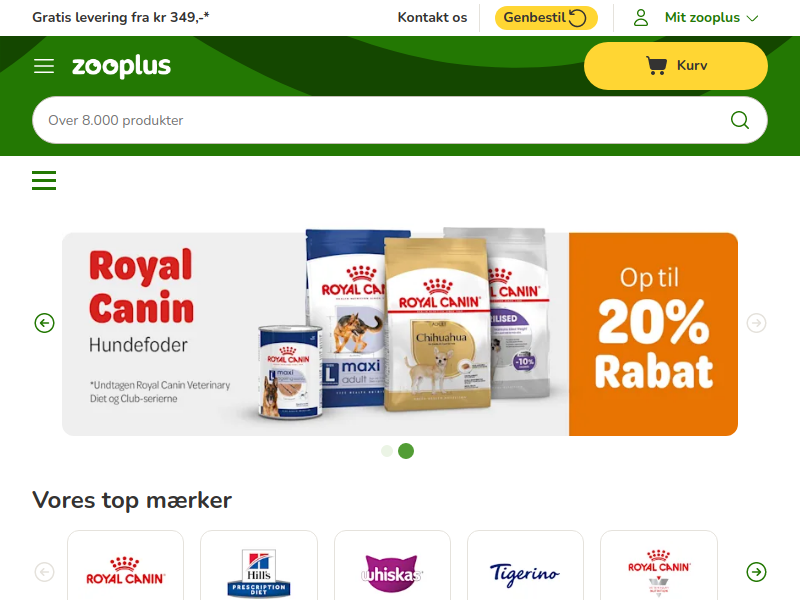Open the white hamburger menu beside zooplus logo
This screenshot has height=600, width=800.
[44, 66]
